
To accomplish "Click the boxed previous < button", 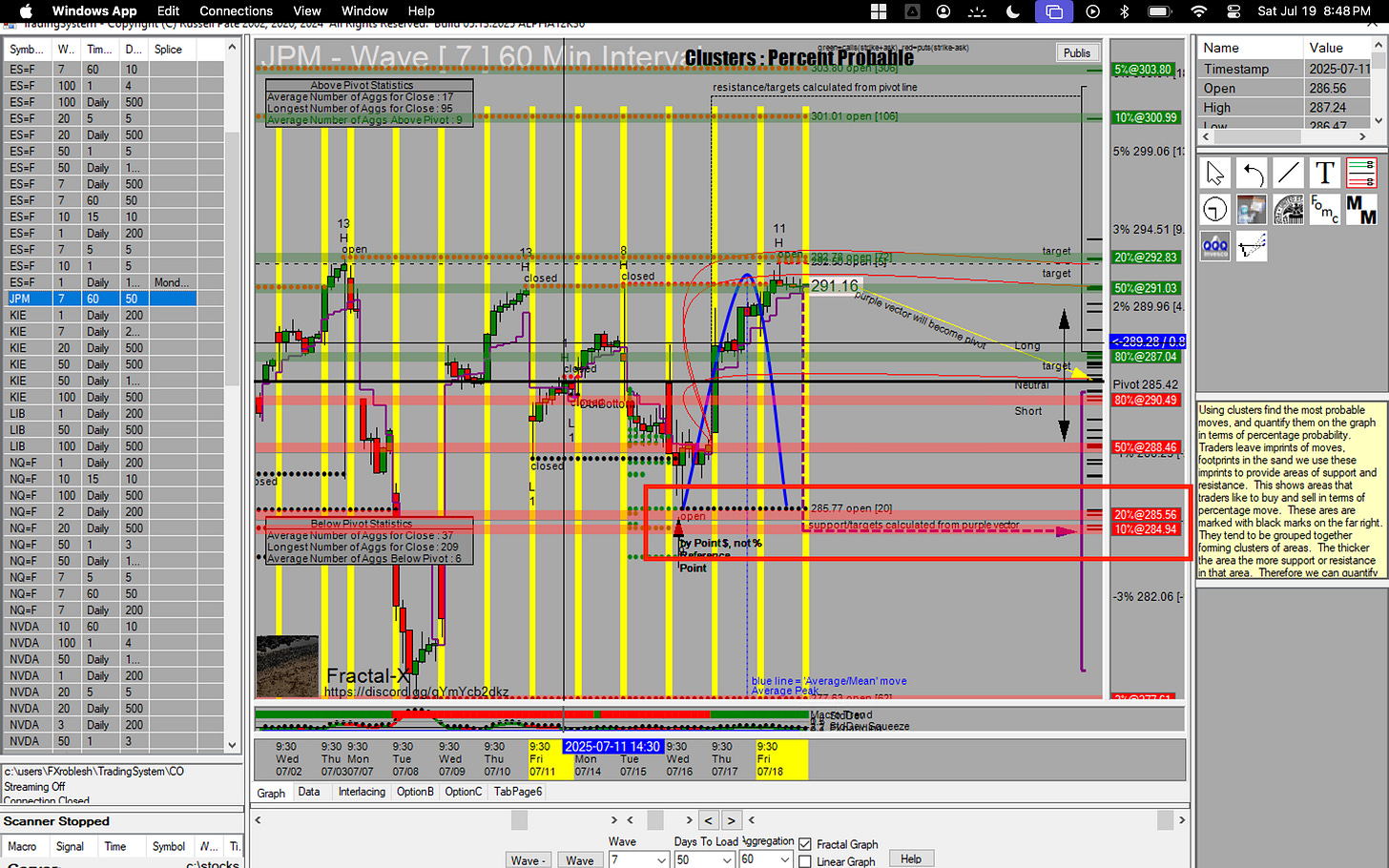I will 708,820.
